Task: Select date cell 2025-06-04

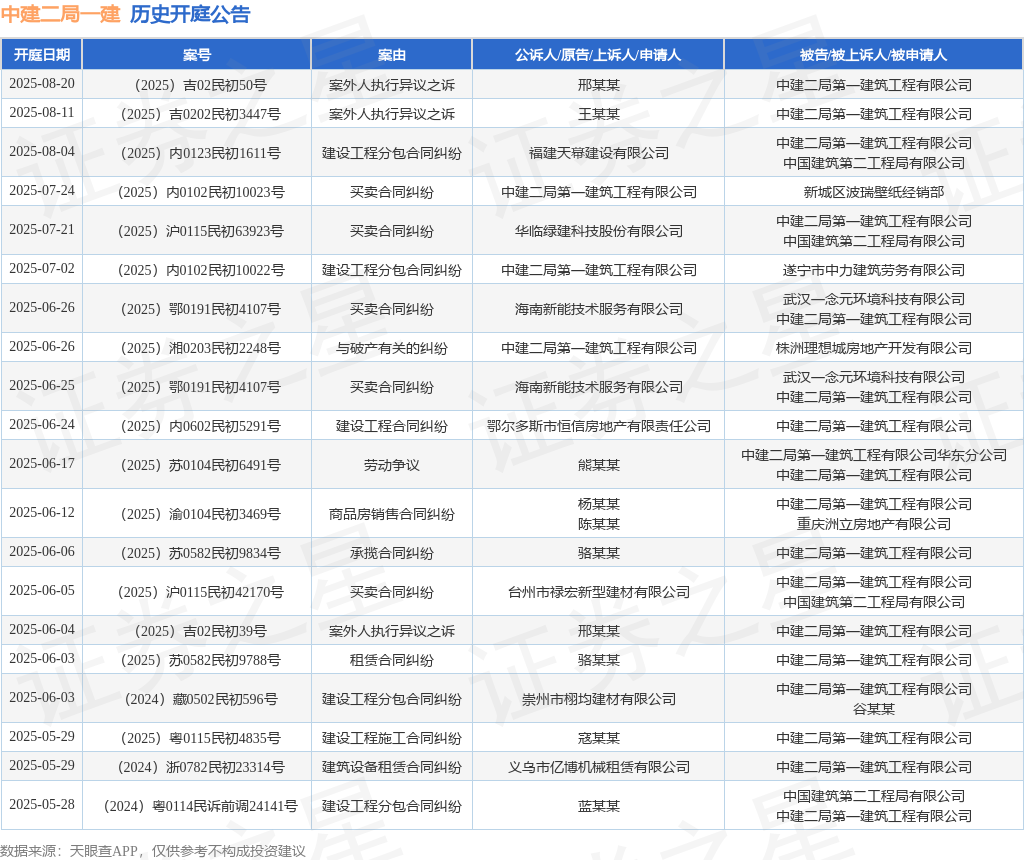Action: 42,629
